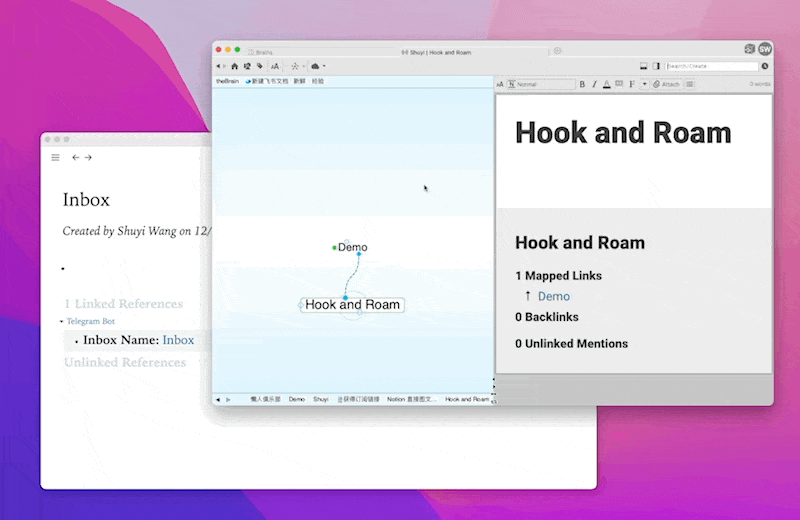Add a new tab with the plus button
Viewport: 800px width, 520px height.
558,51
